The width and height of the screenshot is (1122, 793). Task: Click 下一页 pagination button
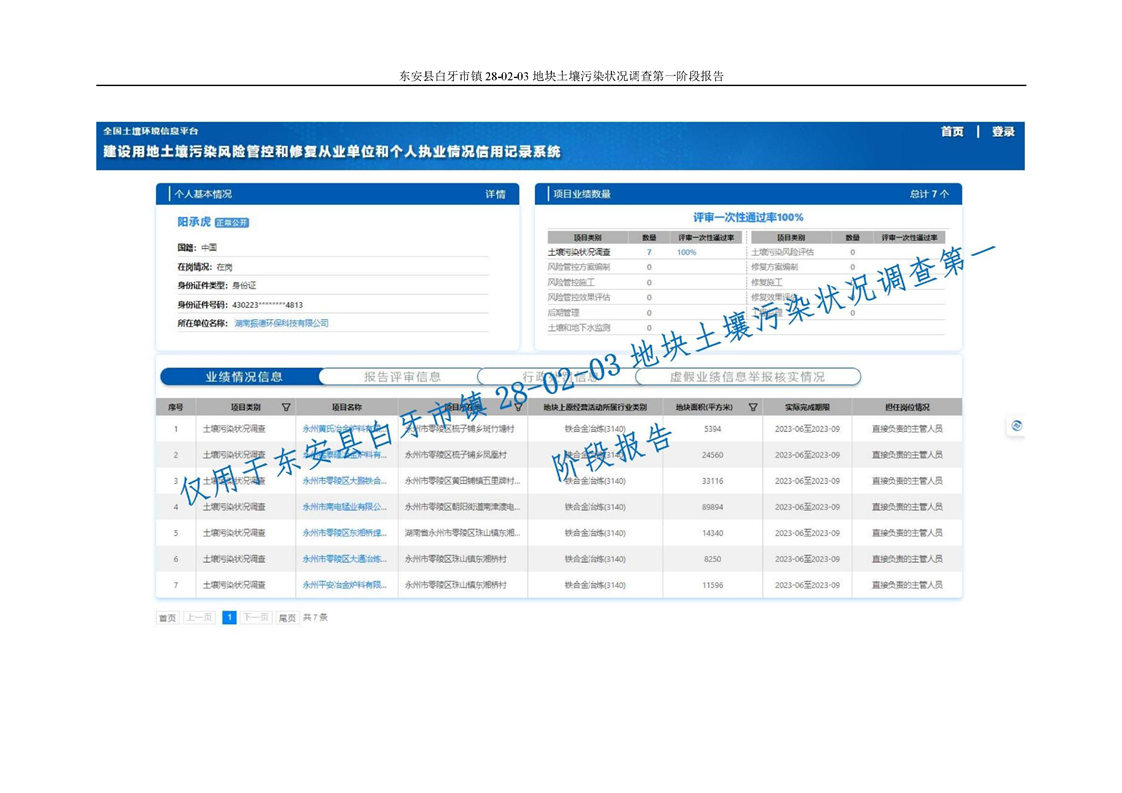point(256,618)
